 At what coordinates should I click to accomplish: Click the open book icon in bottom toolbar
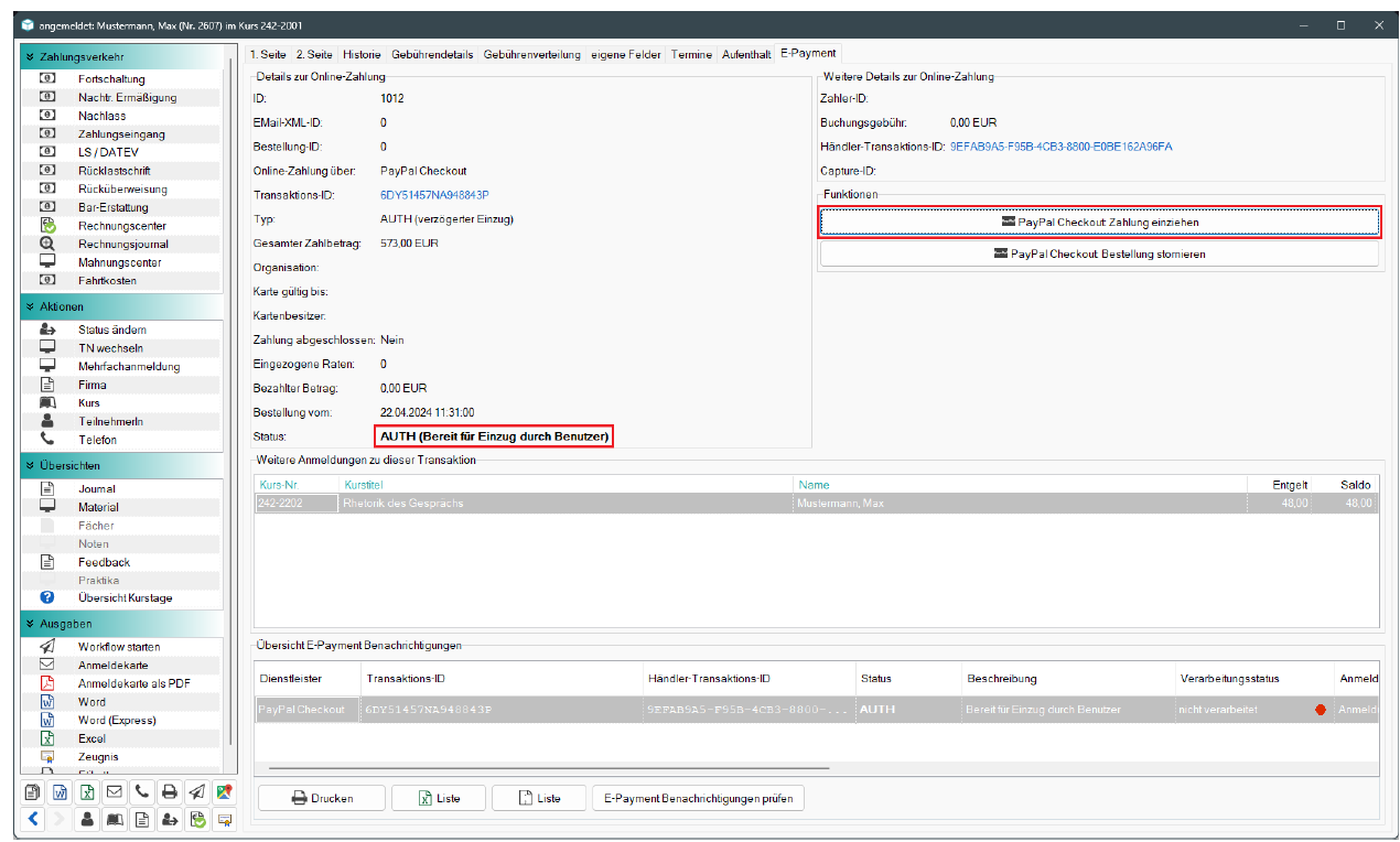click(114, 819)
